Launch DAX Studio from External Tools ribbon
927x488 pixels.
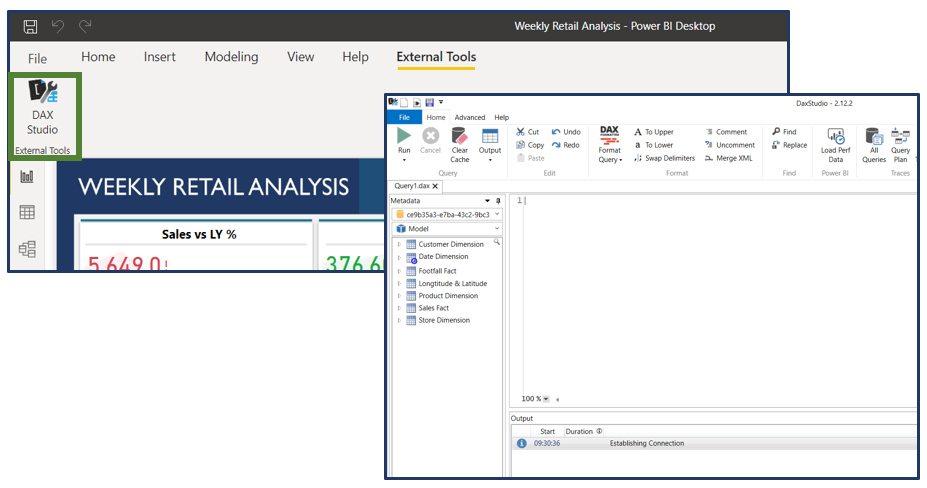click(43, 109)
